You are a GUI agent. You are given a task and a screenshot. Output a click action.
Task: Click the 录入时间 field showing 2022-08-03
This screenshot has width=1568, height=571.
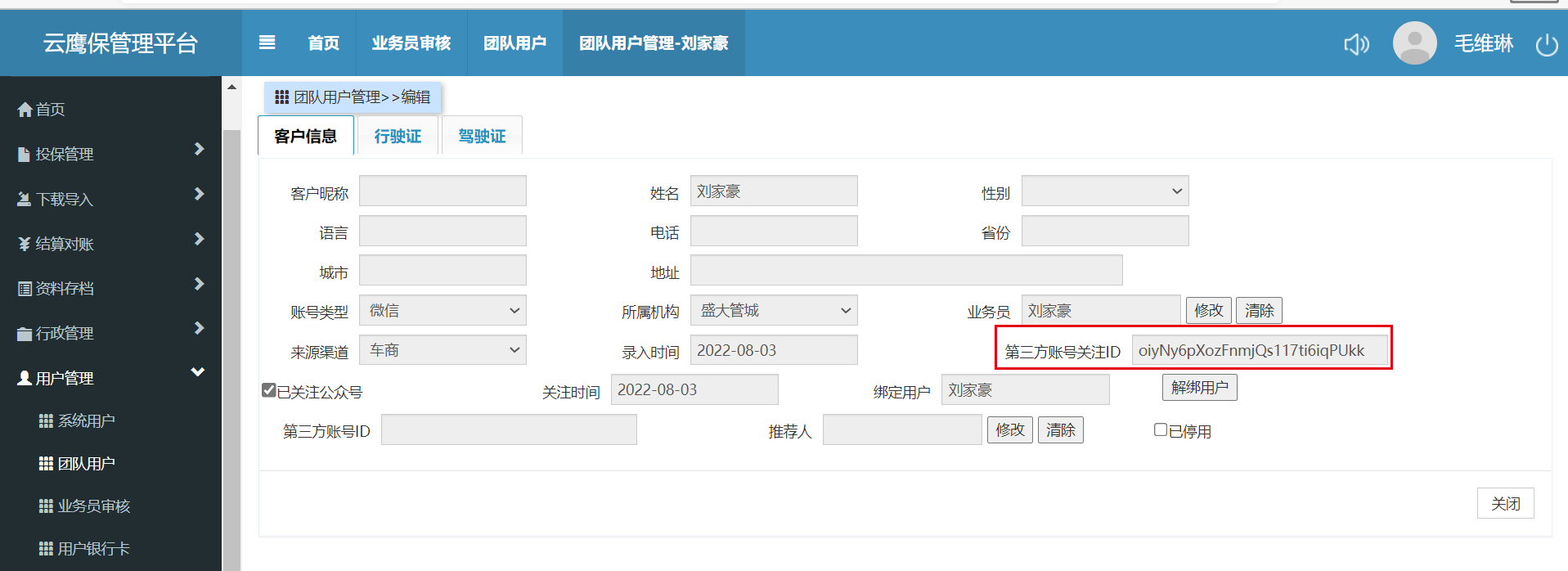click(x=774, y=350)
